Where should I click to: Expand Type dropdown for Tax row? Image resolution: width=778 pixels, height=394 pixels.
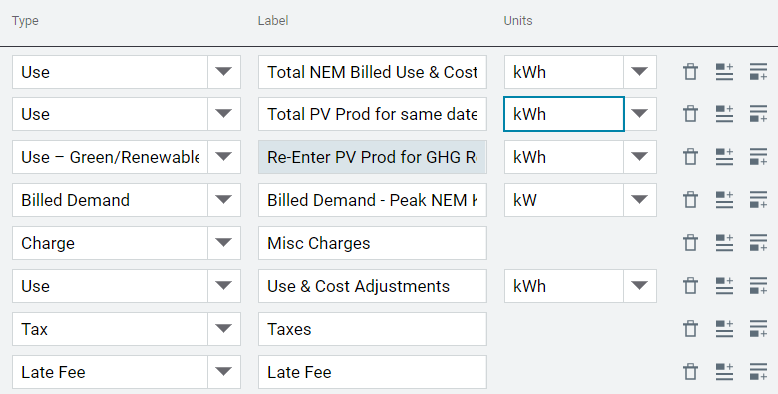(x=224, y=329)
